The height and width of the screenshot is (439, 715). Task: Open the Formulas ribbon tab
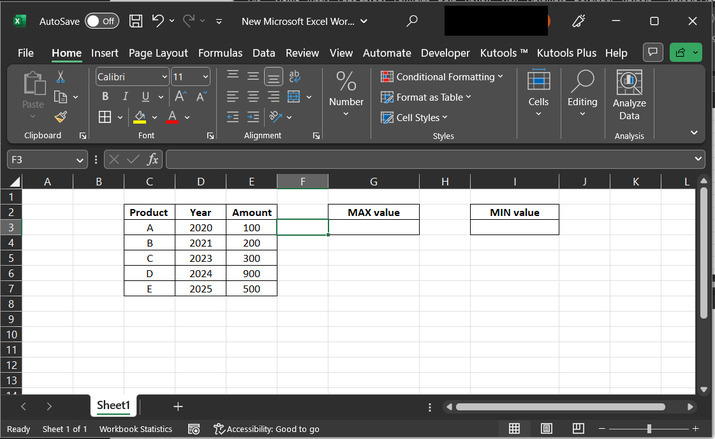[220, 53]
